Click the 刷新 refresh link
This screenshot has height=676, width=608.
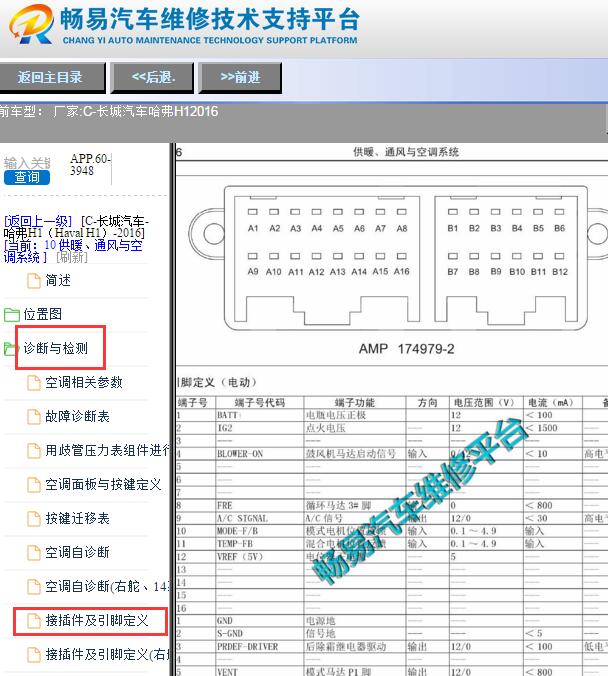[72, 257]
